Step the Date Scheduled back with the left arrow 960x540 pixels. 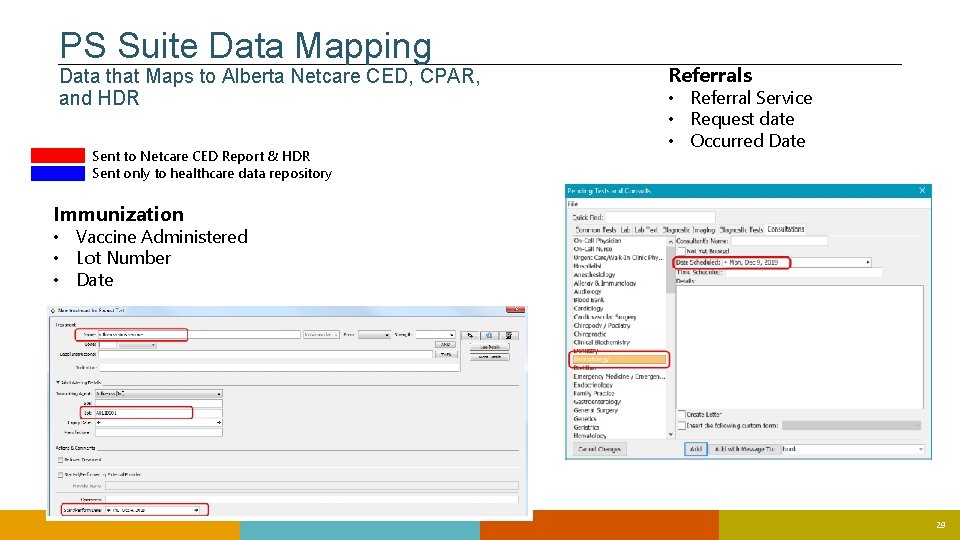tap(726, 263)
